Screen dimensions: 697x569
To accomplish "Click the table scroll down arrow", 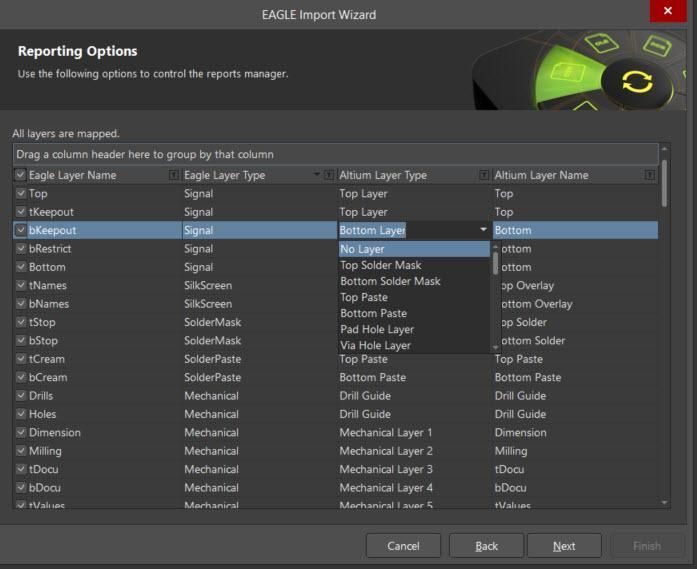I will (x=664, y=503).
